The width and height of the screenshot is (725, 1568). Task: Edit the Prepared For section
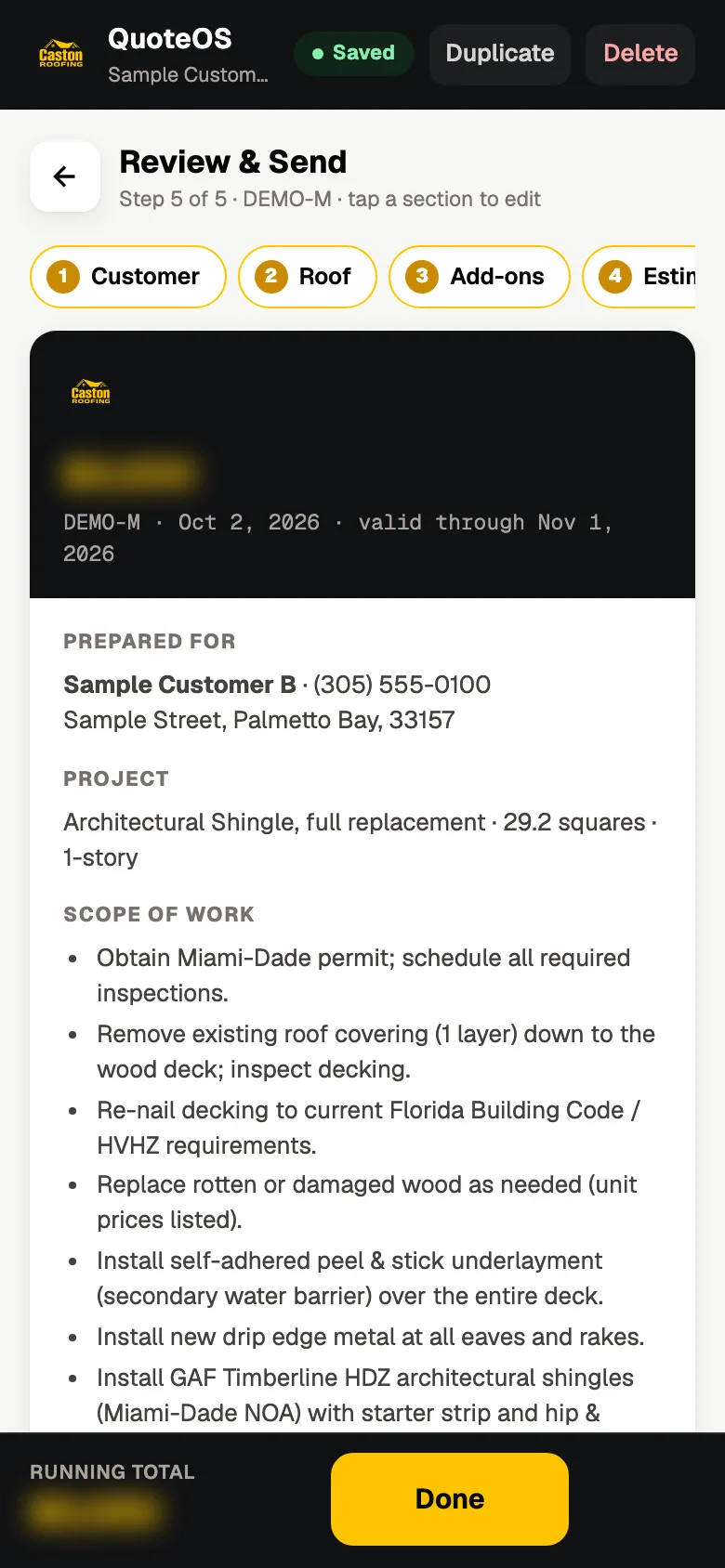[x=362, y=681]
